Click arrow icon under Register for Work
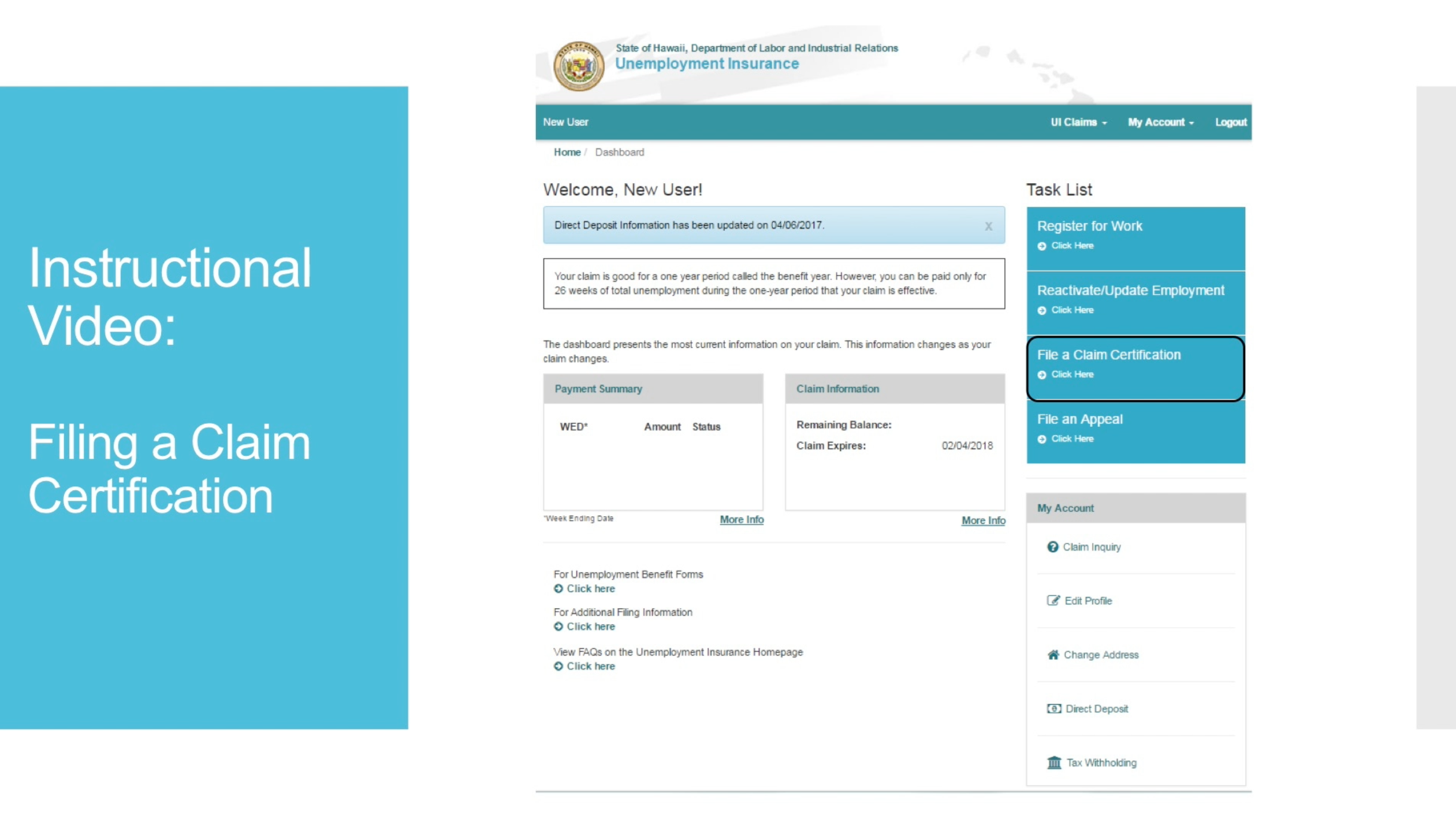Screen dimensions: 1456x815 point(1041,246)
